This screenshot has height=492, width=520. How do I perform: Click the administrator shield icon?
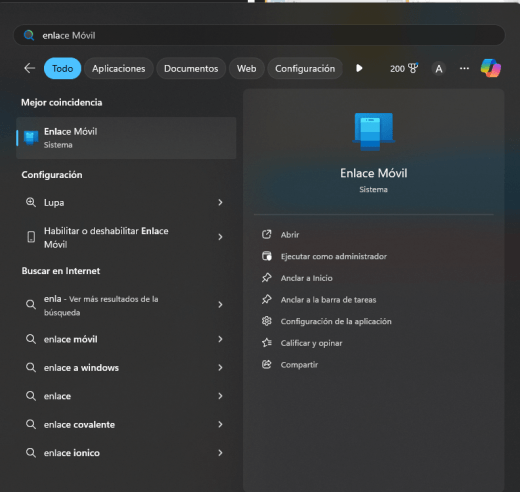point(267,256)
